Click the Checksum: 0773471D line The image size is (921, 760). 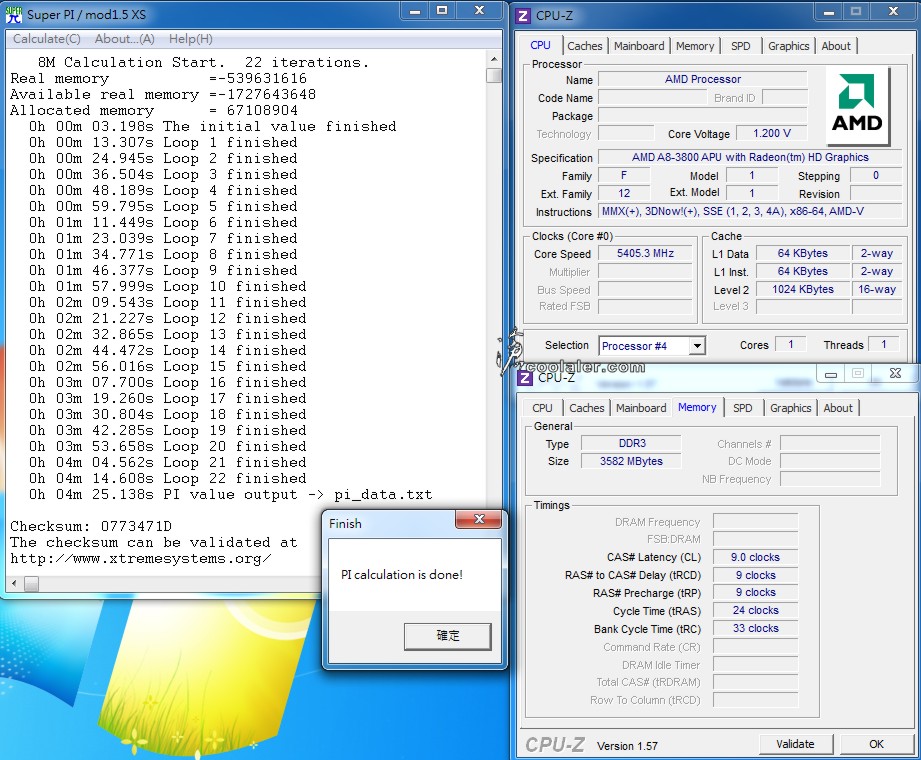[91, 526]
